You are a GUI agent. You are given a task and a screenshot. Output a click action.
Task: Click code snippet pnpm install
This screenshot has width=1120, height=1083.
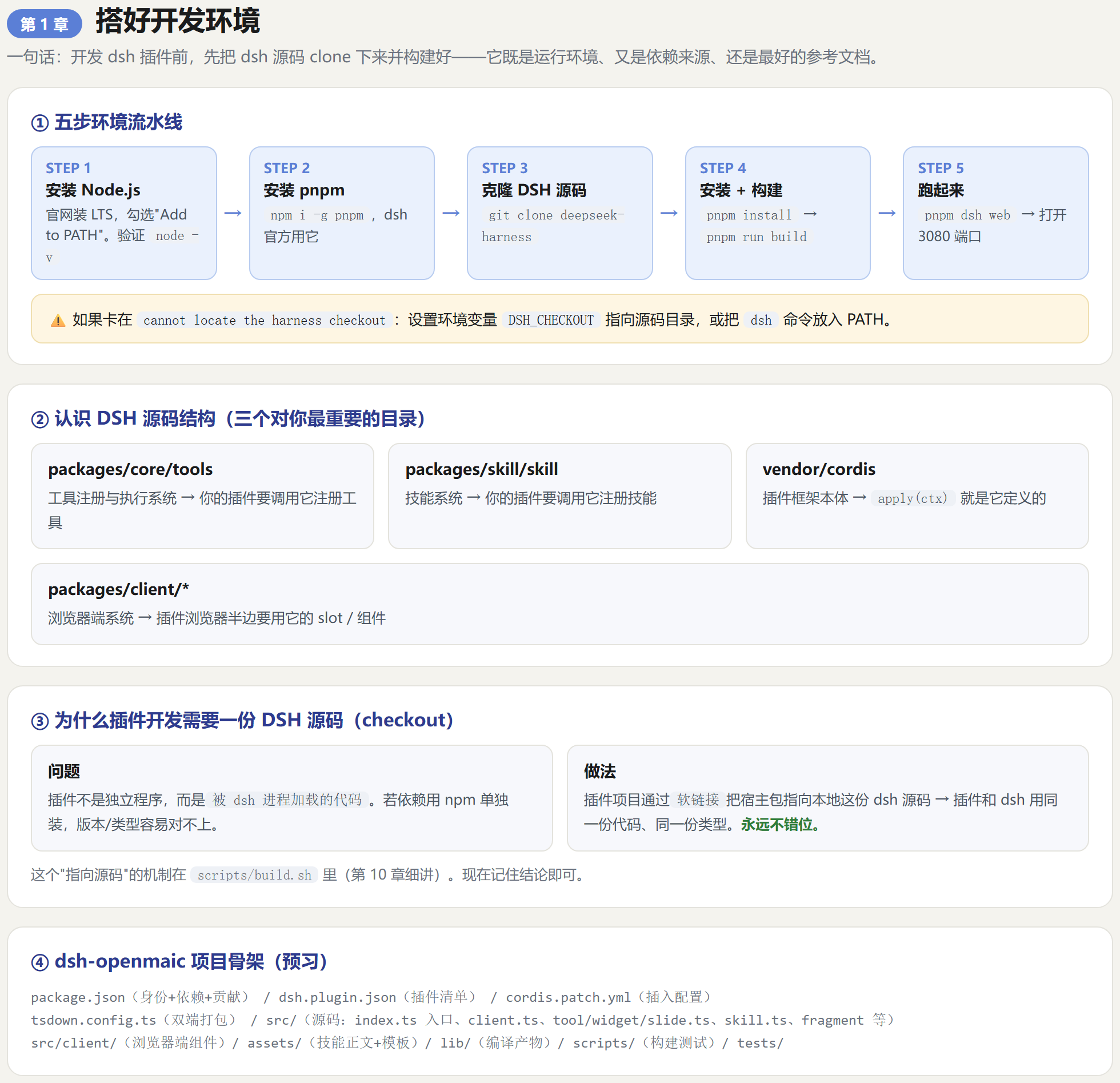(749, 215)
